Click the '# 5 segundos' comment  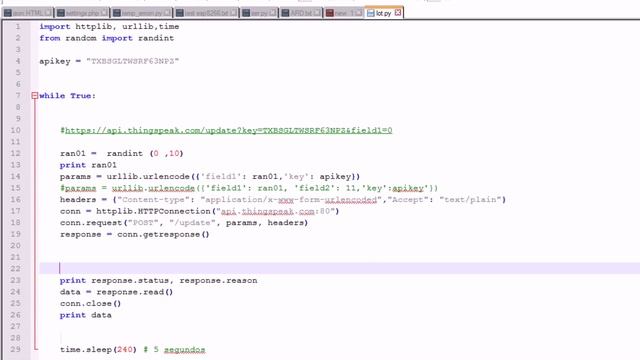(174, 350)
